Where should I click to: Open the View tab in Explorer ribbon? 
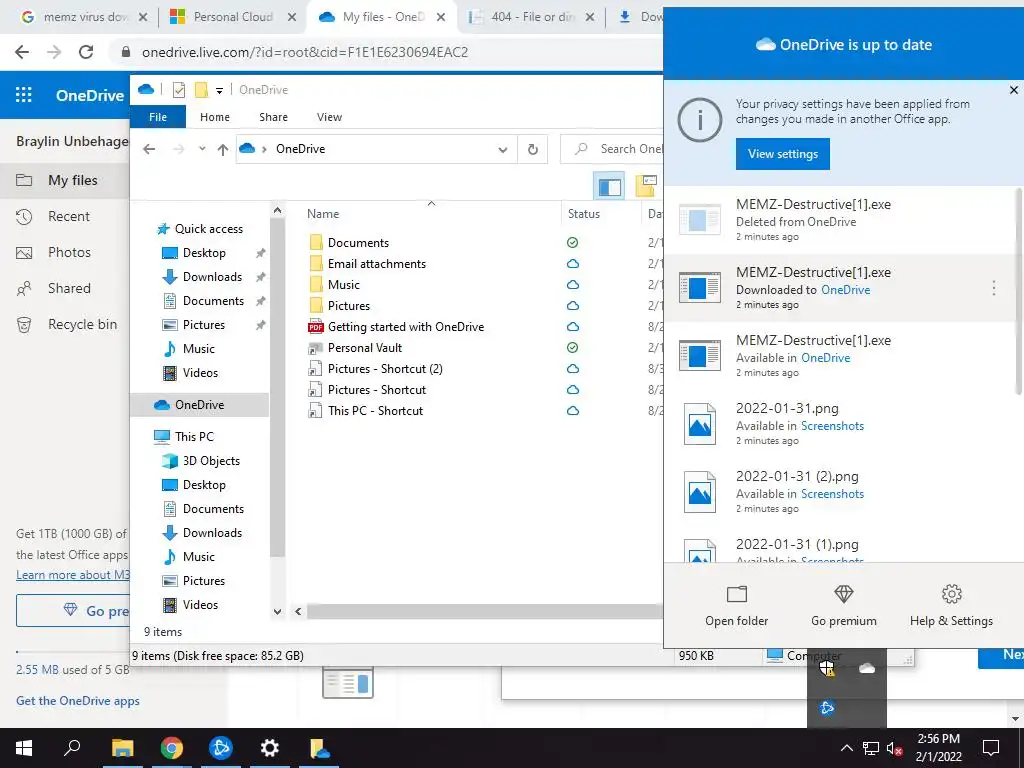tap(329, 117)
